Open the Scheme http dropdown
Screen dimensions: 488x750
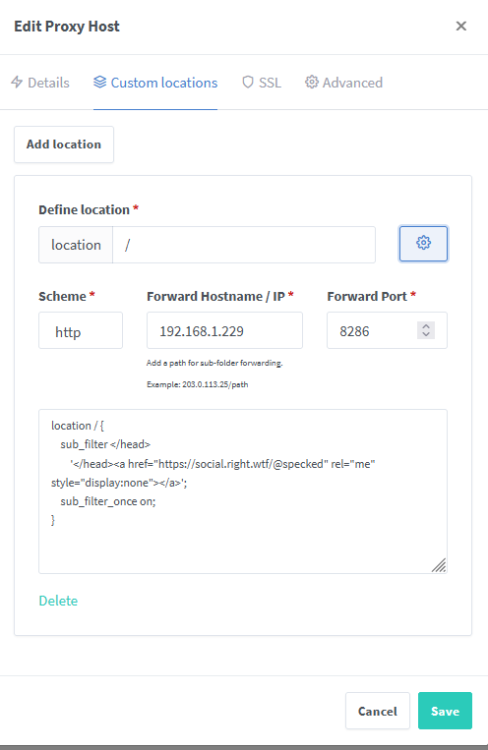click(80, 331)
